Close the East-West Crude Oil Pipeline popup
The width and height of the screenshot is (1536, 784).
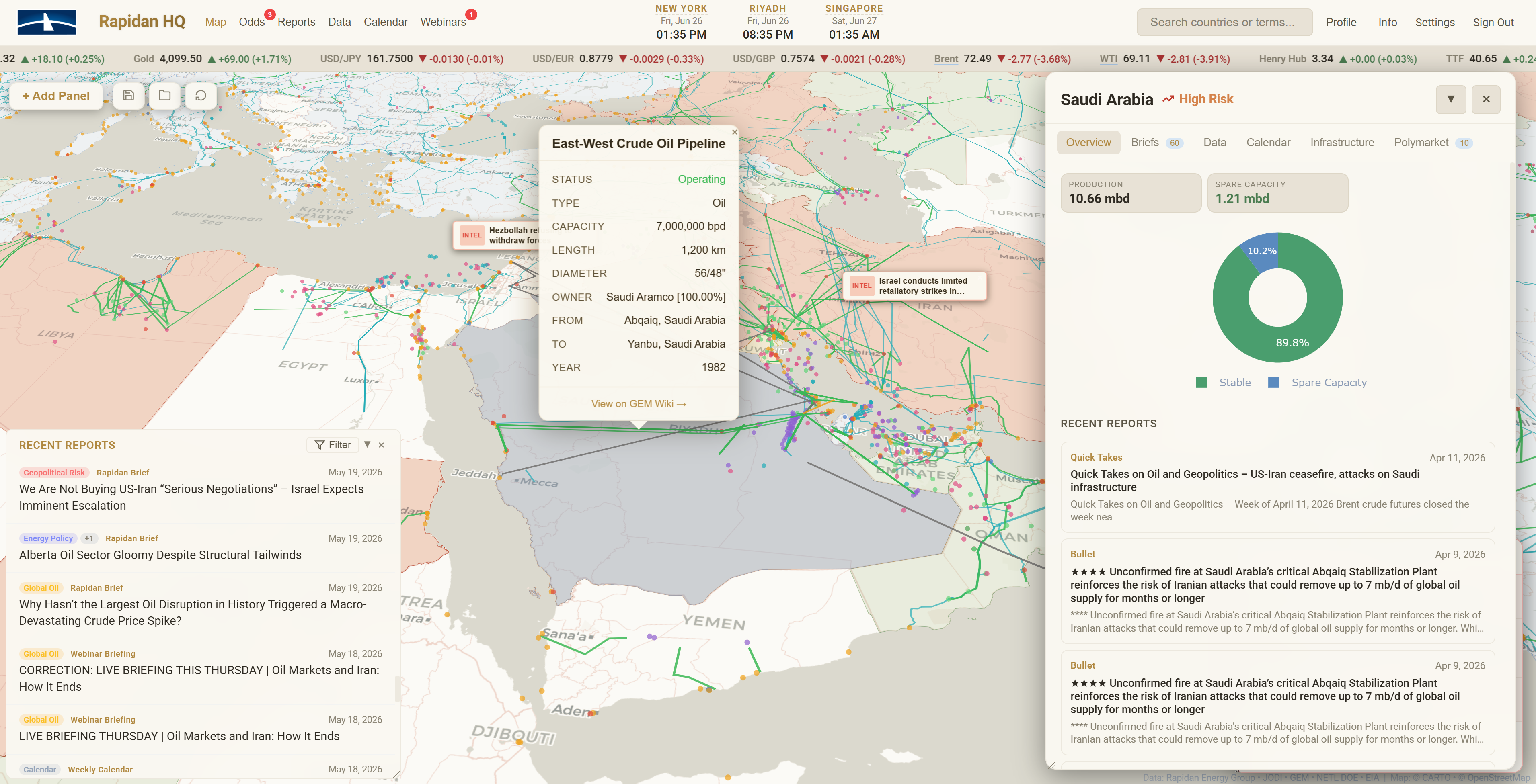pos(735,132)
